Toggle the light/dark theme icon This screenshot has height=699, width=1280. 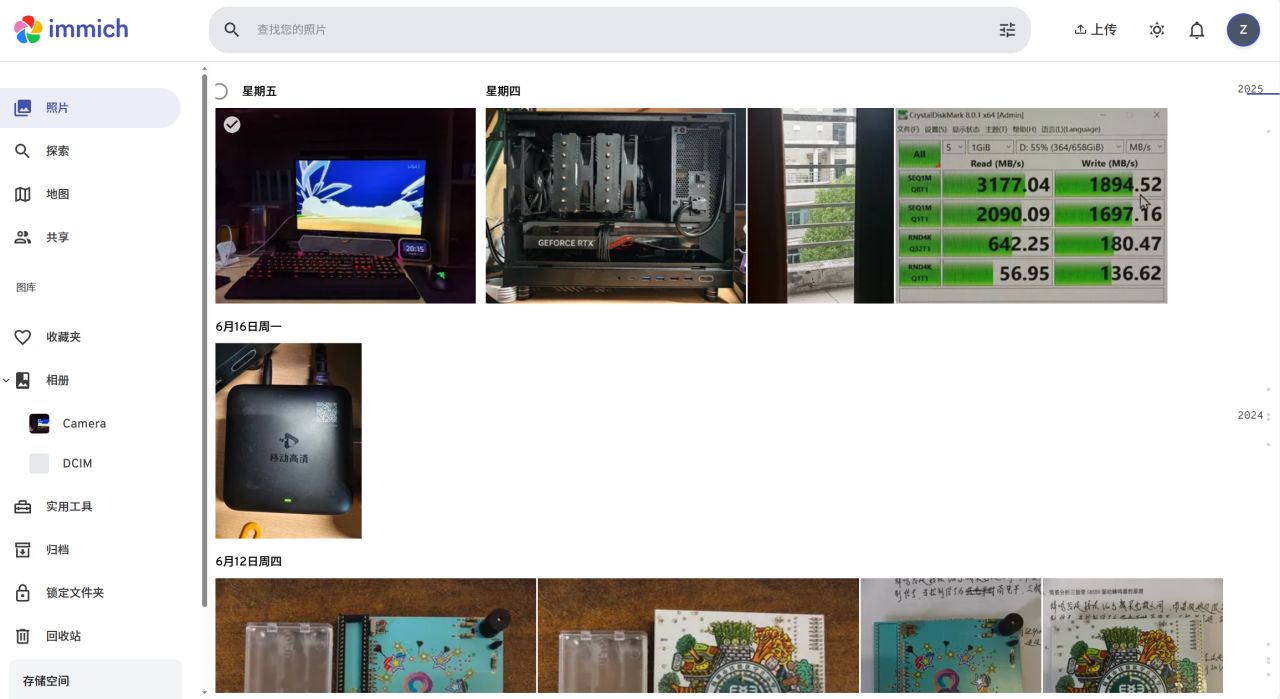click(x=1157, y=30)
